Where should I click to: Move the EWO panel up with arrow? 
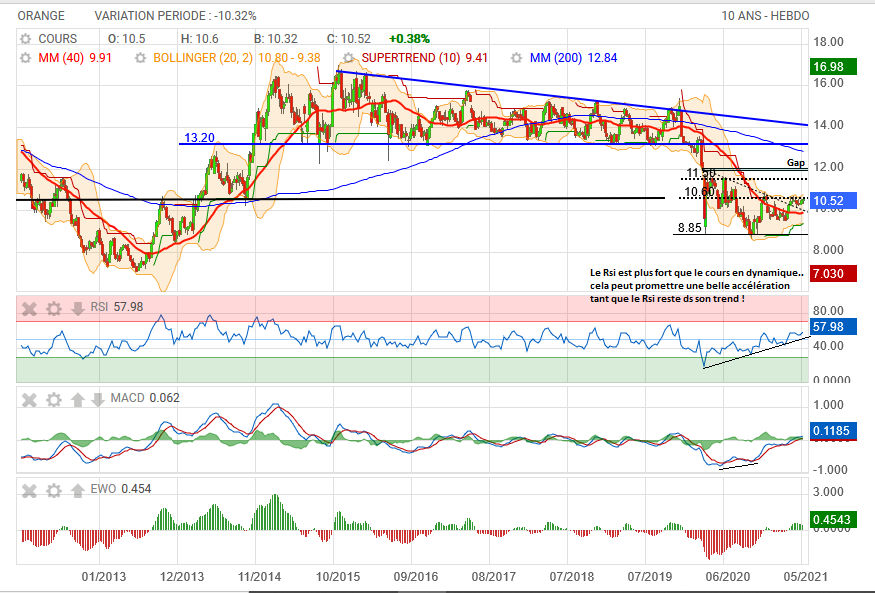78,490
